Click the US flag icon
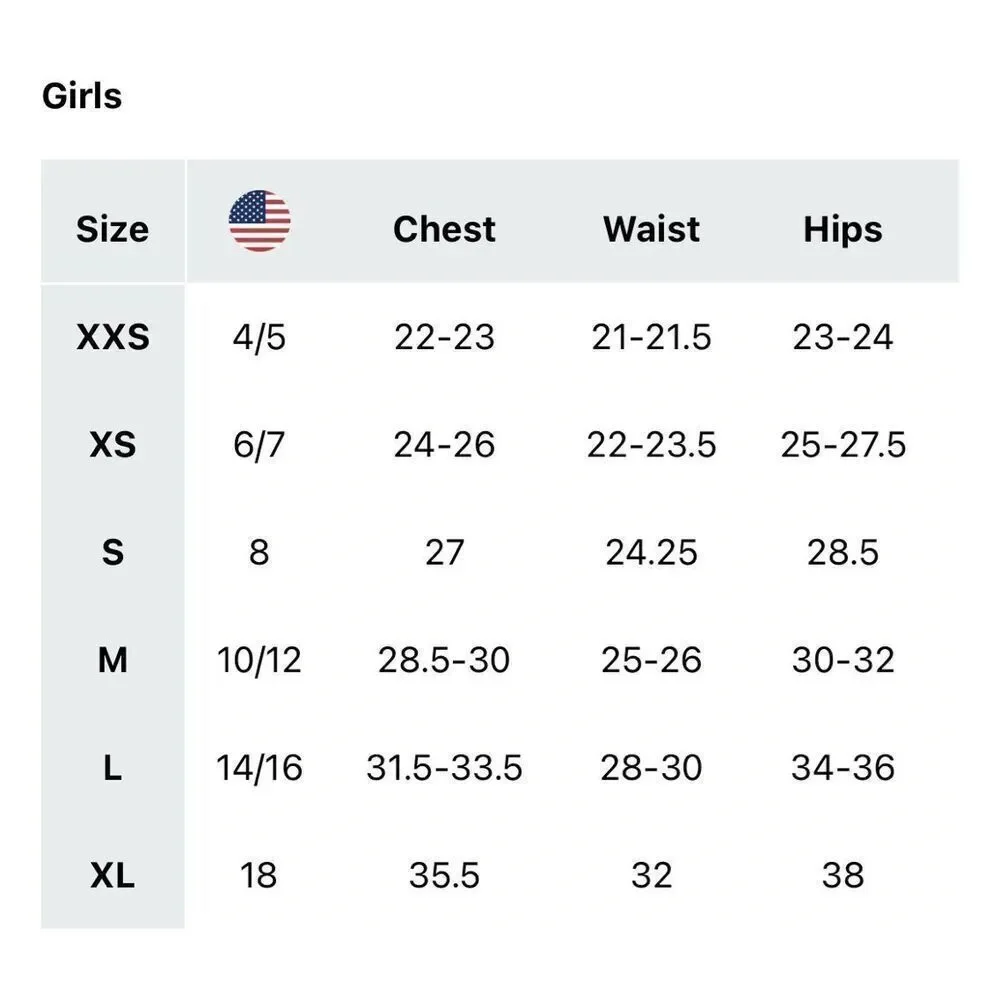This screenshot has height=1000, width=1000. click(259, 221)
